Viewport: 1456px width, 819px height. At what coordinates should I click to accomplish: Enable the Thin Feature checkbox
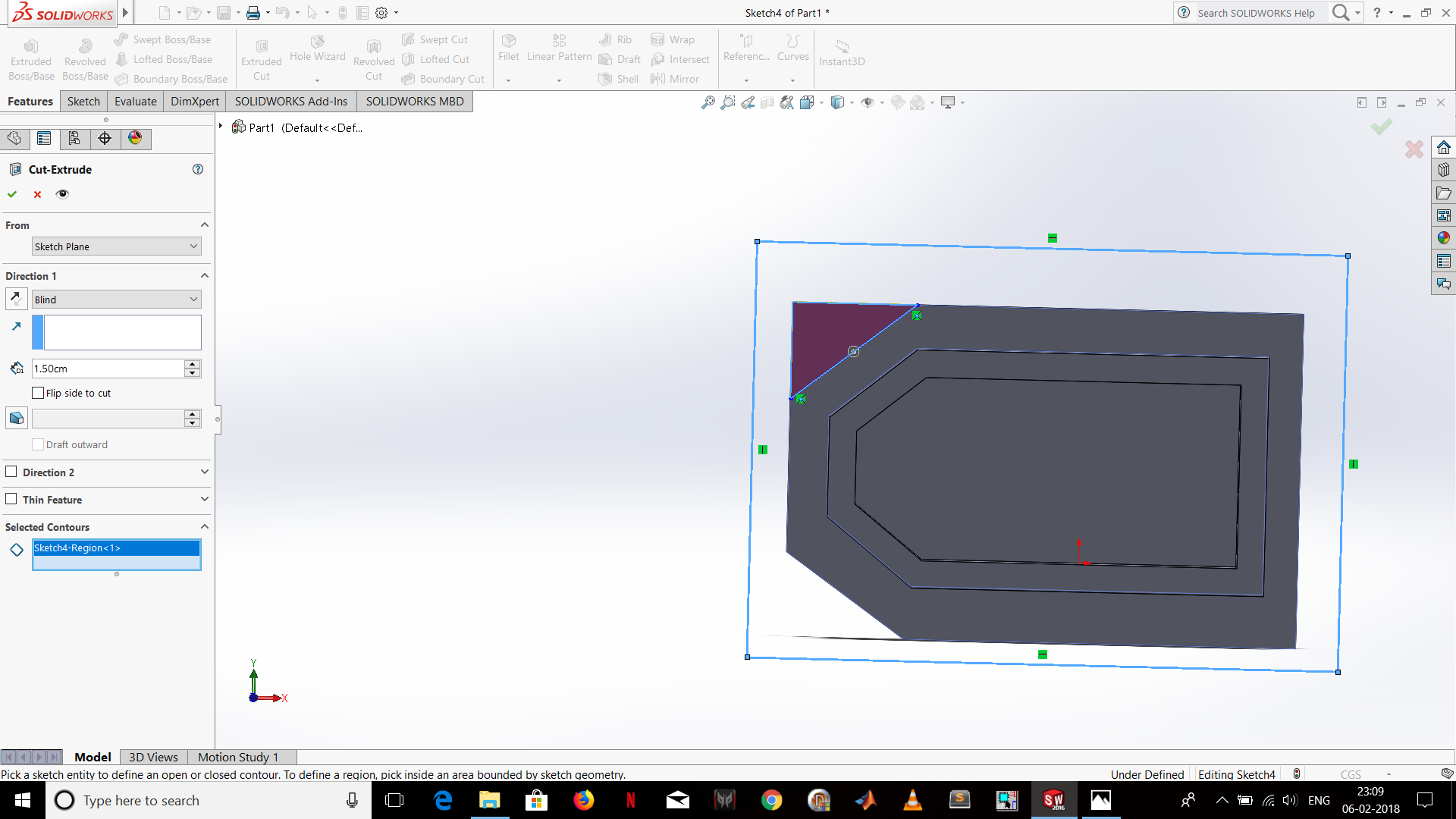pos(11,499)
